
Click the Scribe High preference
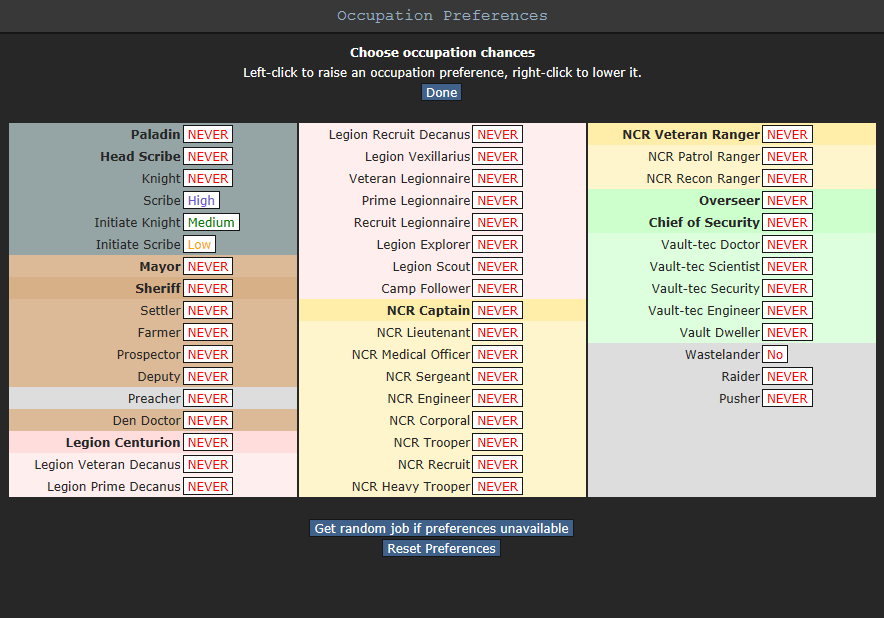point(201,200)
